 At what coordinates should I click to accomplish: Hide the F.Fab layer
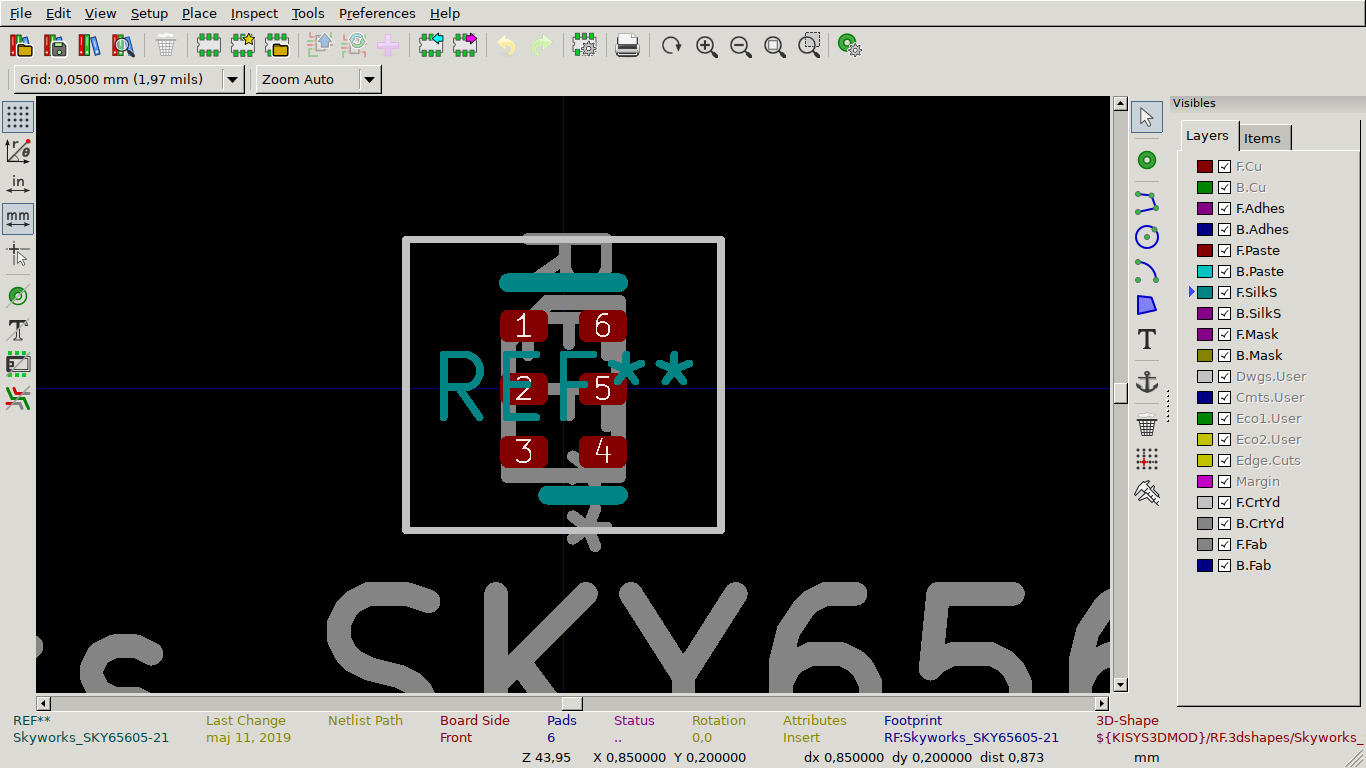[x=1224, y=544]
